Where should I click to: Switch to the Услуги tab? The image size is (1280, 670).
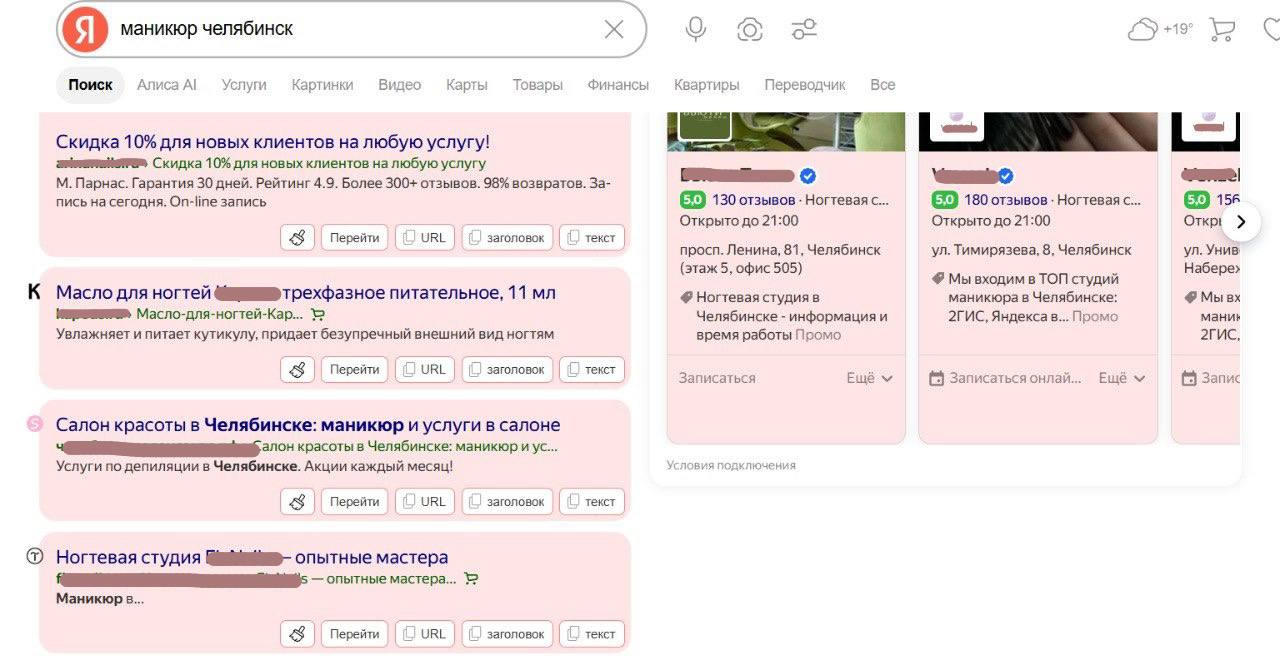coord(244,85)
